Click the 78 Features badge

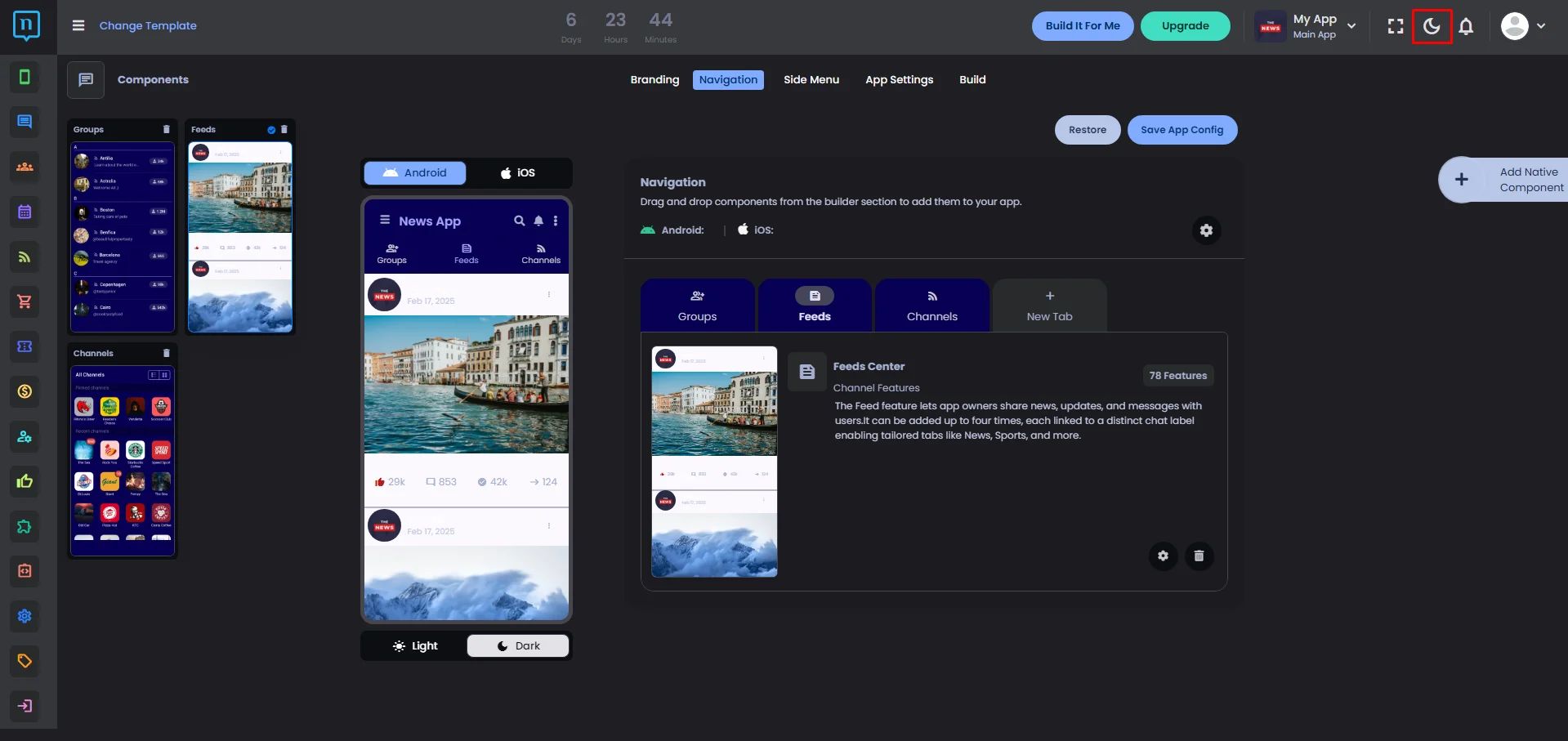1177,375
